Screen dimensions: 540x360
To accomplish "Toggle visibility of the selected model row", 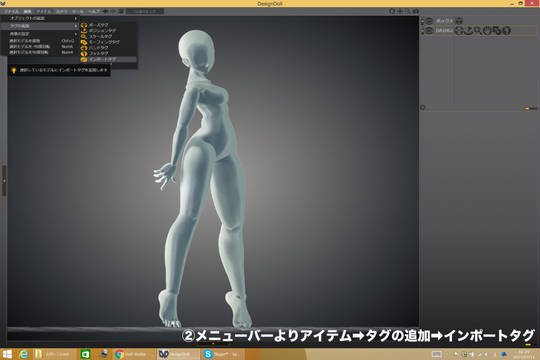I will coord(429,31).
